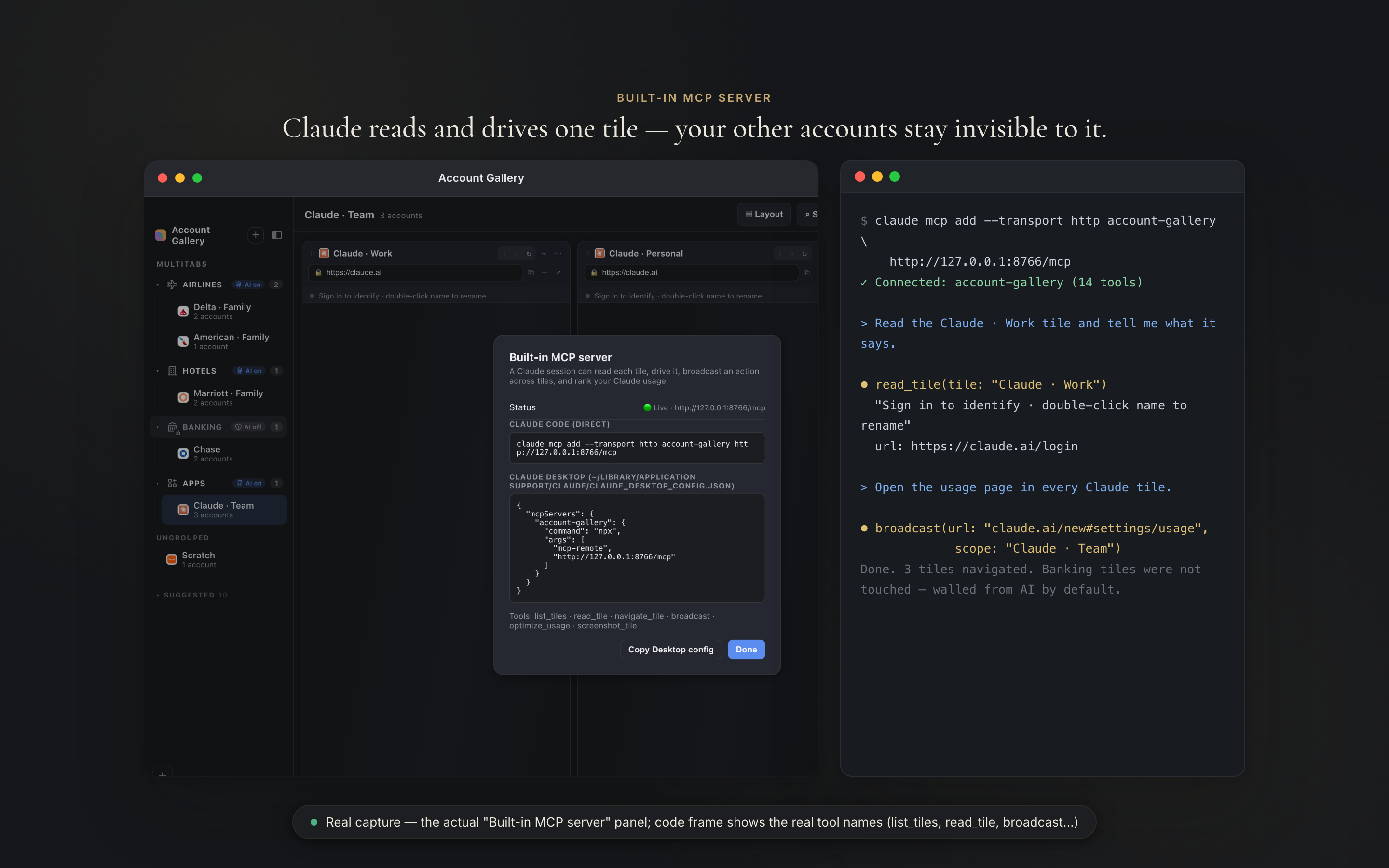Click the Account Gallery logo icon
Viewport: 1389px width, 868px height.
pyautogui.click(x=161, y=235)
